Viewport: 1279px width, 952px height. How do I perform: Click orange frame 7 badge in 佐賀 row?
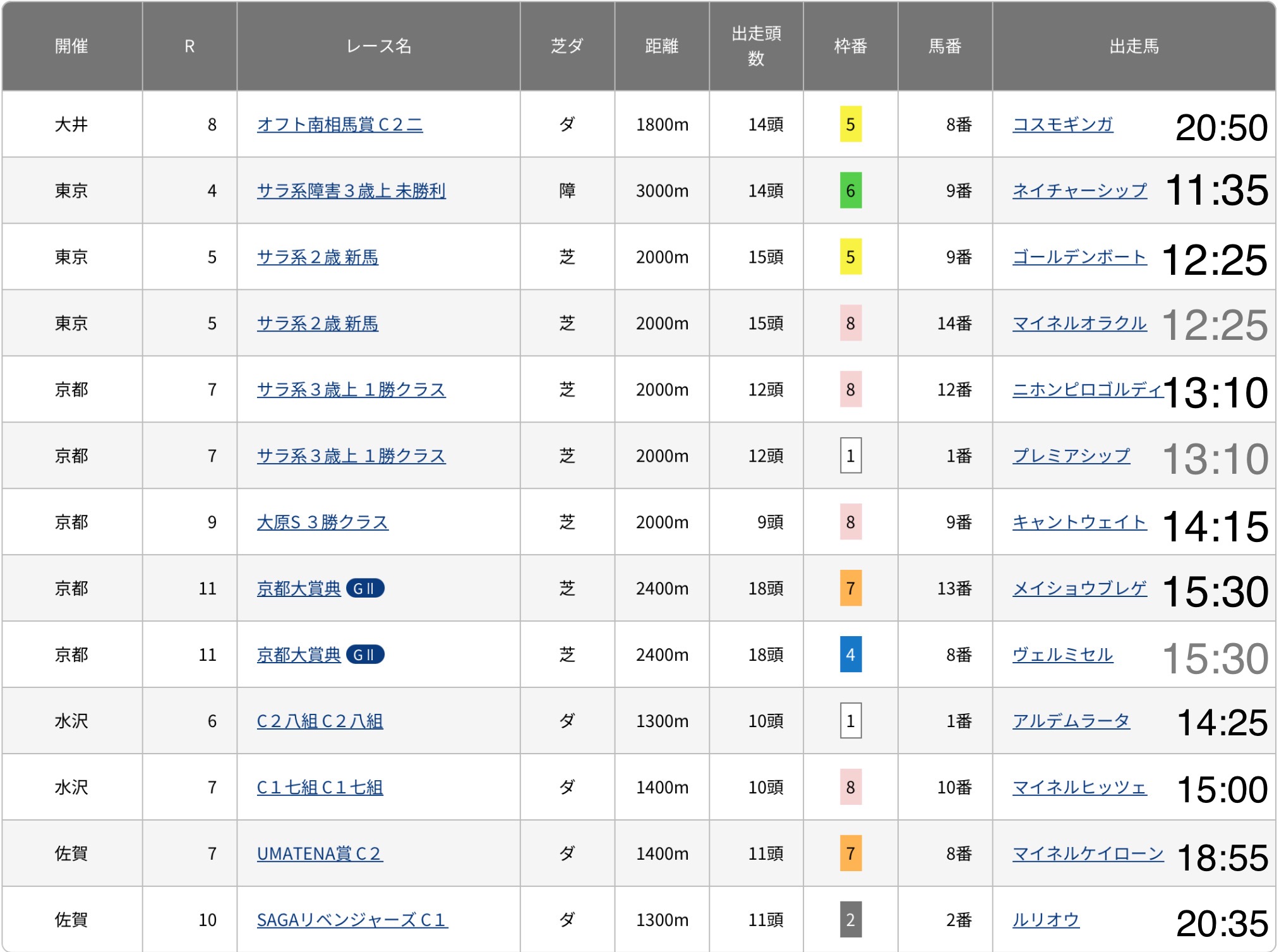(850, 854)
